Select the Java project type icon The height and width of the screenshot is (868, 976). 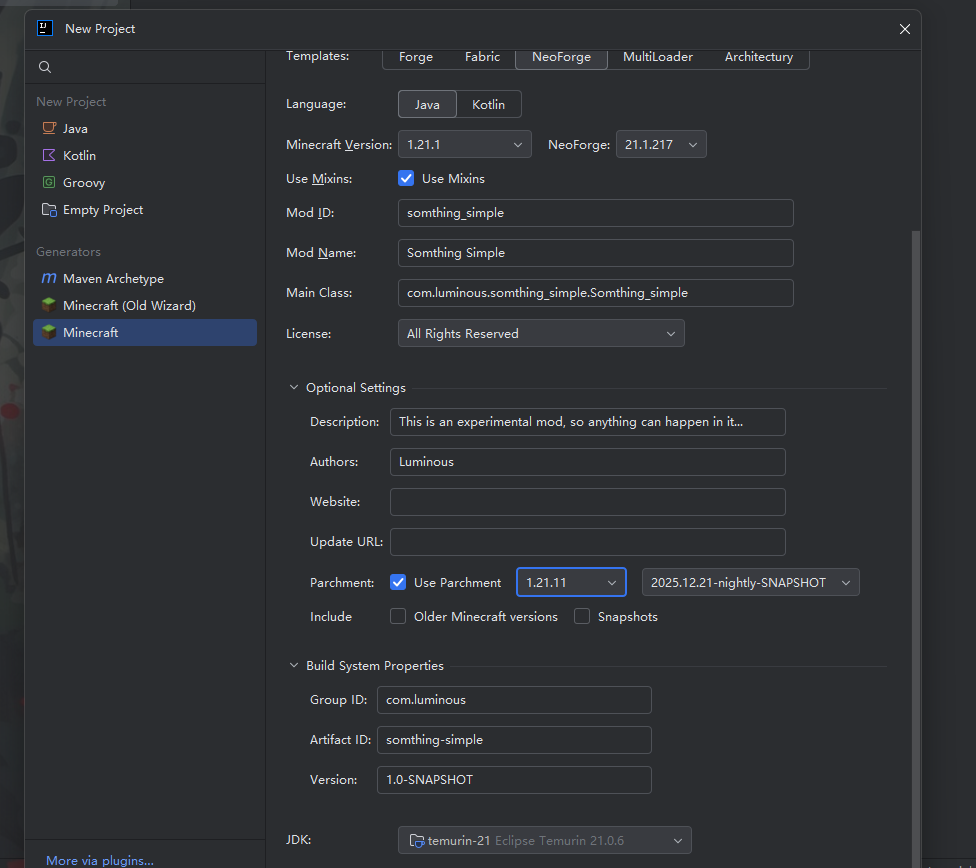point(49,129)
